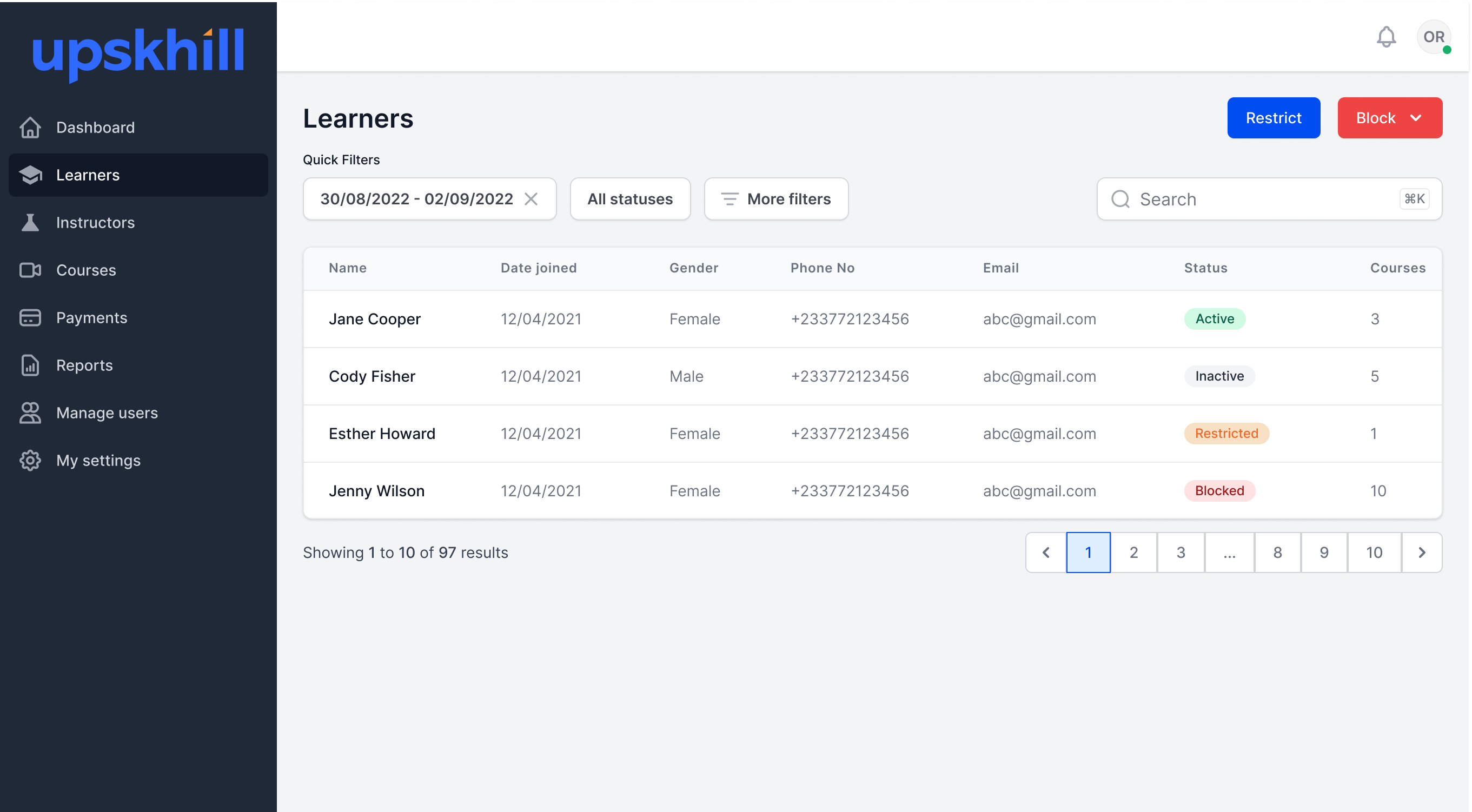Image resolution: width=1472 pixels, height=812 pixels.
Task: Open the All statuses dropdown
Action: pyautogui.click(x=629, y=199)
